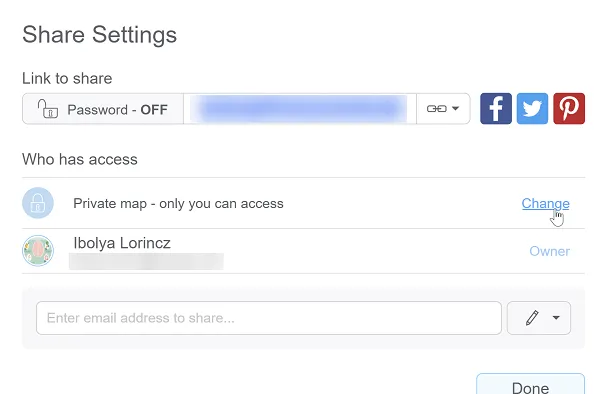600x394 pixels.
Task: Click the private map padlock icon
Action: pos(38,203)
